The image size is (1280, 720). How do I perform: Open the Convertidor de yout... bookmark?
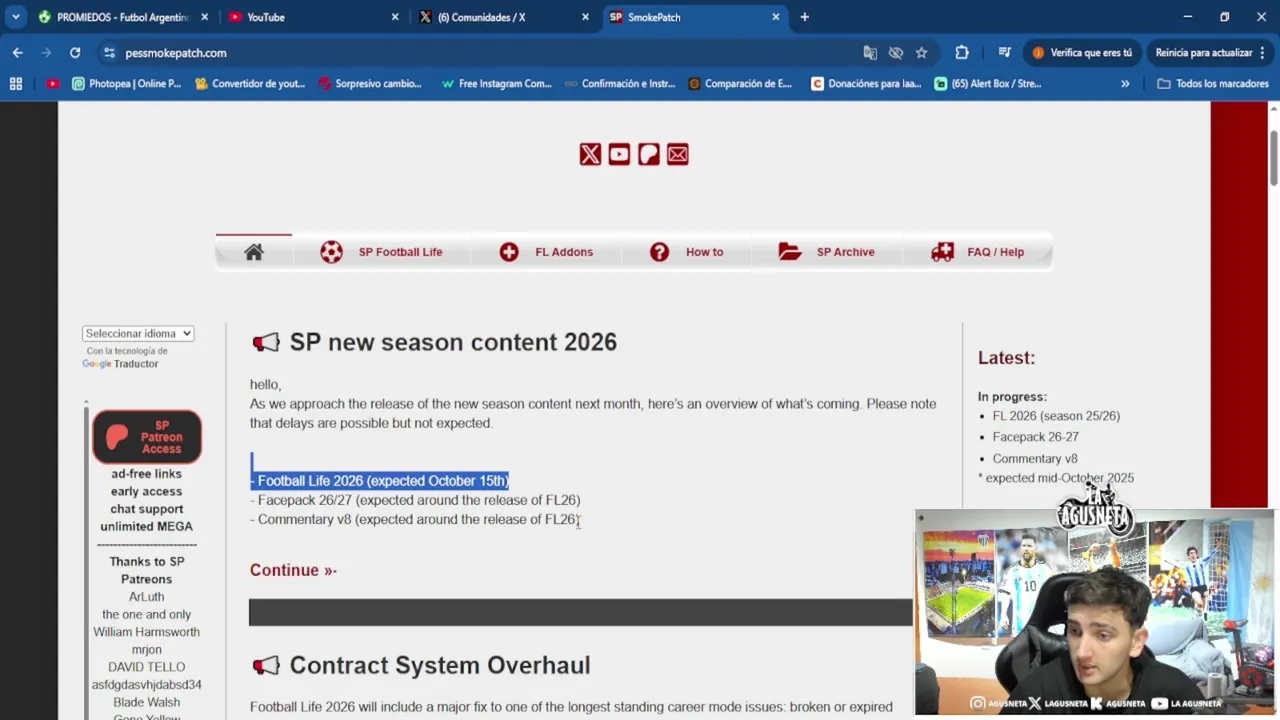click(250, 84)
